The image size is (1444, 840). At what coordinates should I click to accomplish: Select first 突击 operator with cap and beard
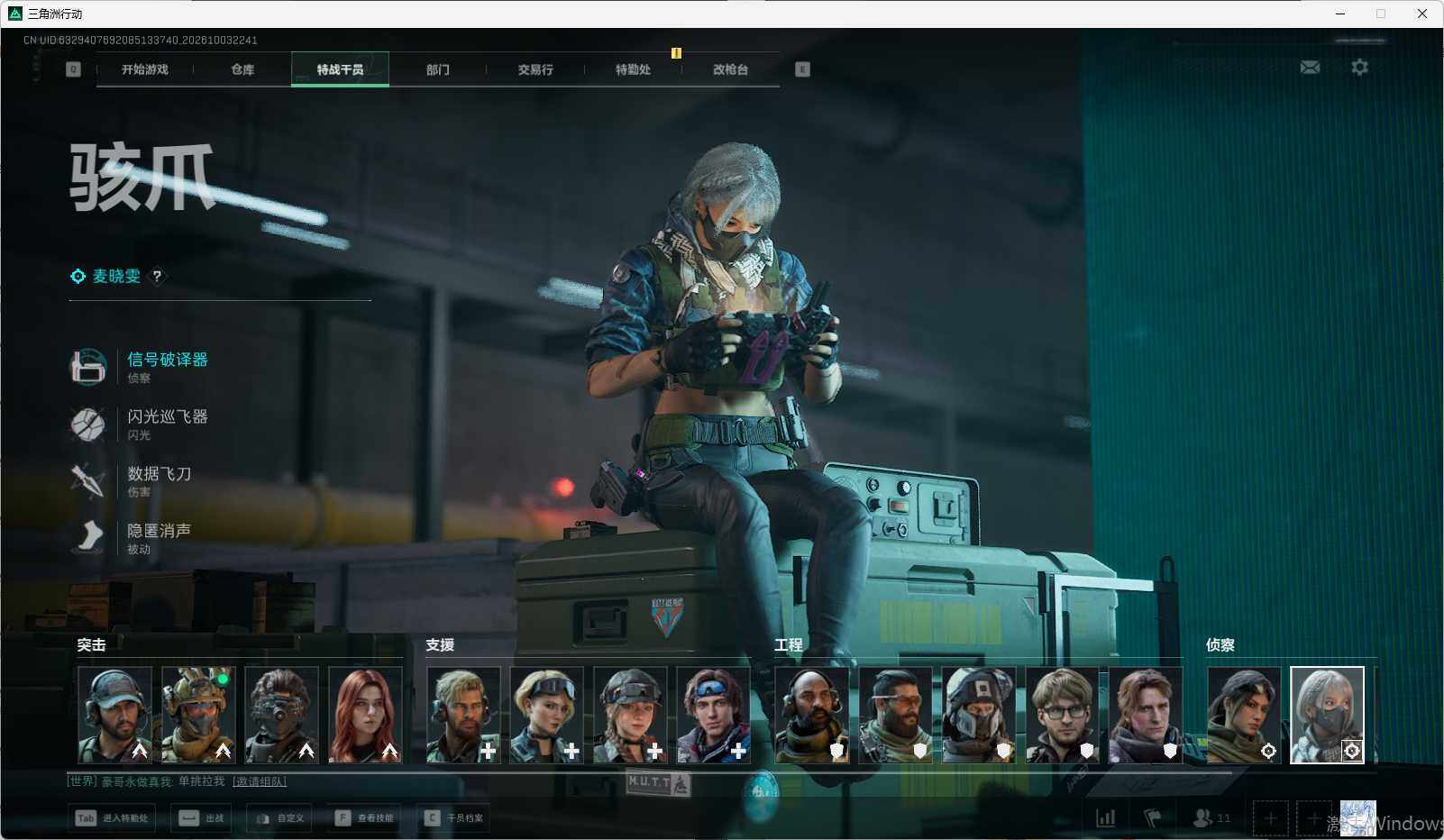click(114, 715)
